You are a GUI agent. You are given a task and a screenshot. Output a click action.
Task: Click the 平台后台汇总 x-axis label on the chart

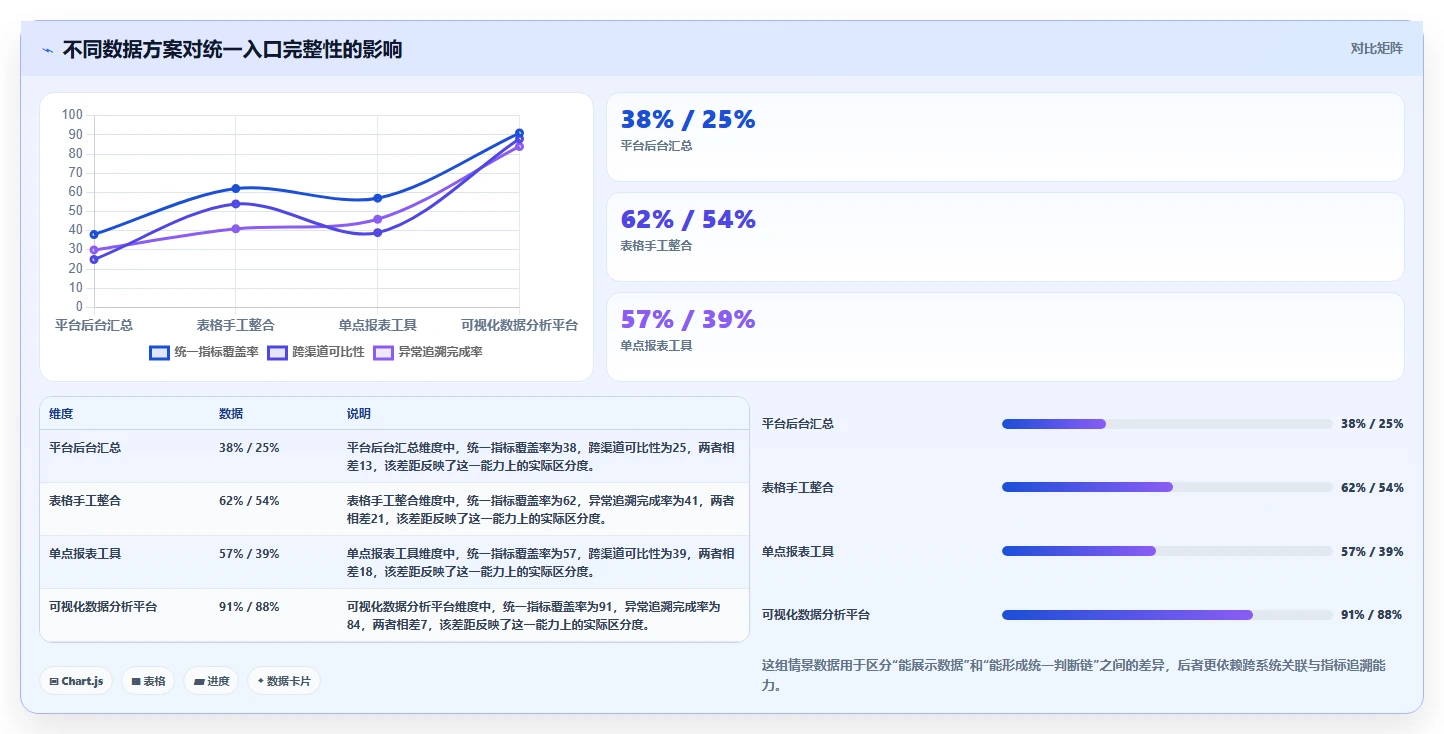click(94, 325)
